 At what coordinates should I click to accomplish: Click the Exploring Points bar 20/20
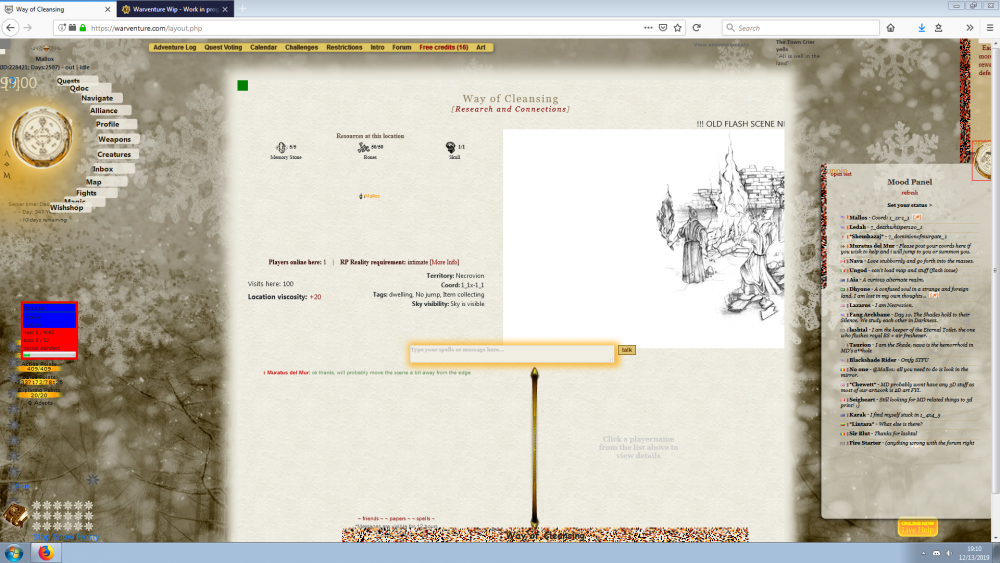point(39,395)
